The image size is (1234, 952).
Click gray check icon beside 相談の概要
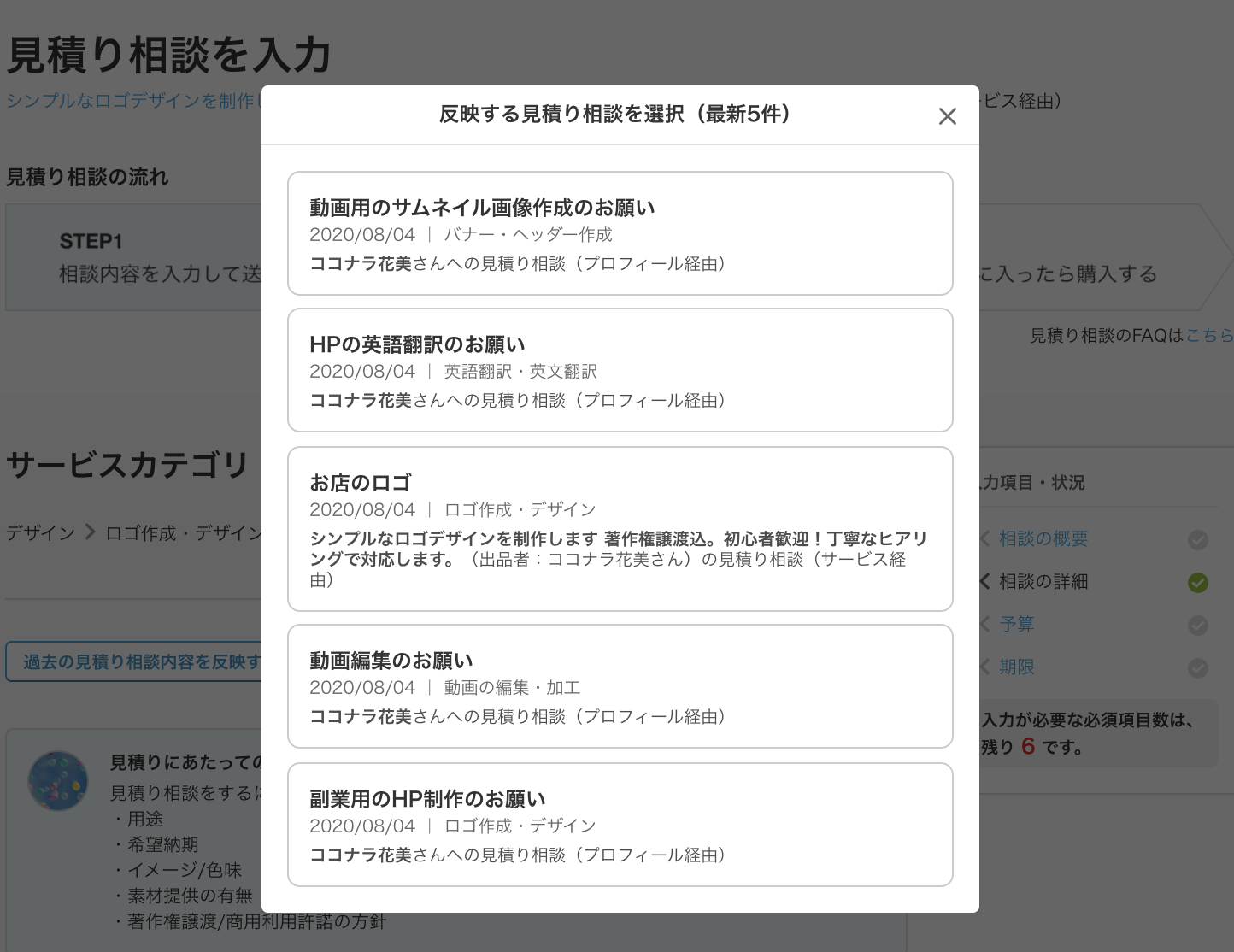click(1198, 540)
